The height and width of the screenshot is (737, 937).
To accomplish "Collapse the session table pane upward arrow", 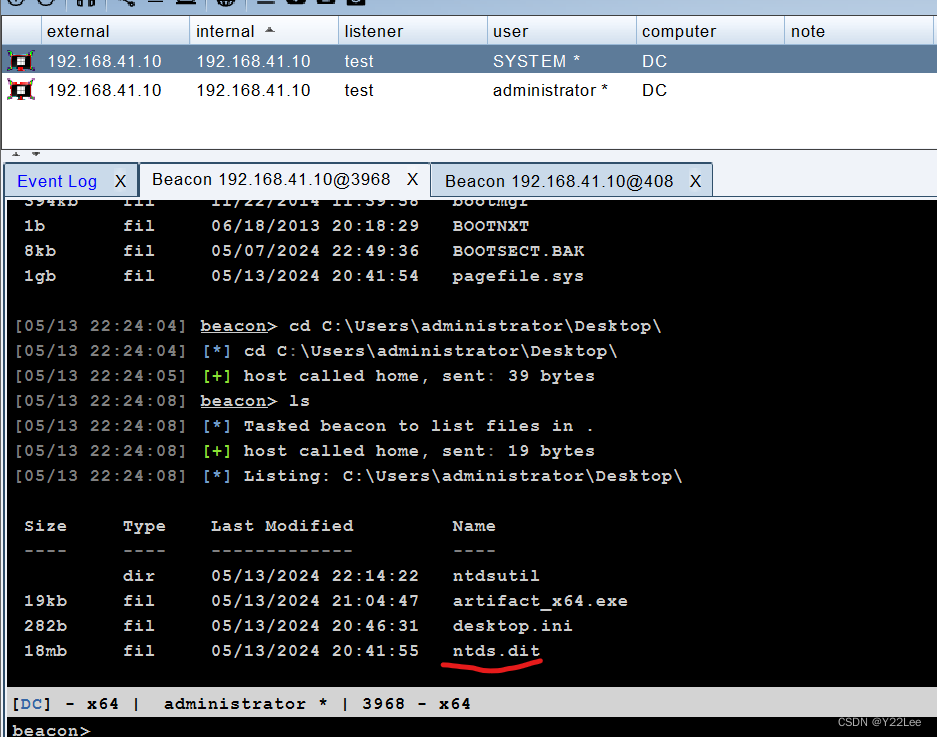I will pos(16,154).
